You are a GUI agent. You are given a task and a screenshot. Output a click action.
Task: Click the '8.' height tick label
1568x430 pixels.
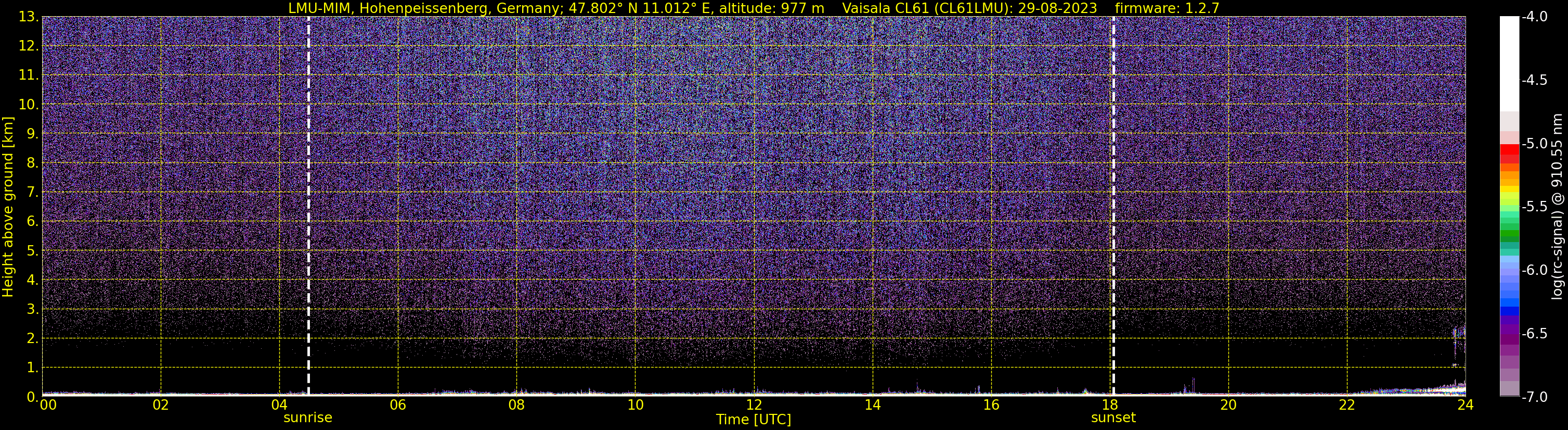(32, 163)
